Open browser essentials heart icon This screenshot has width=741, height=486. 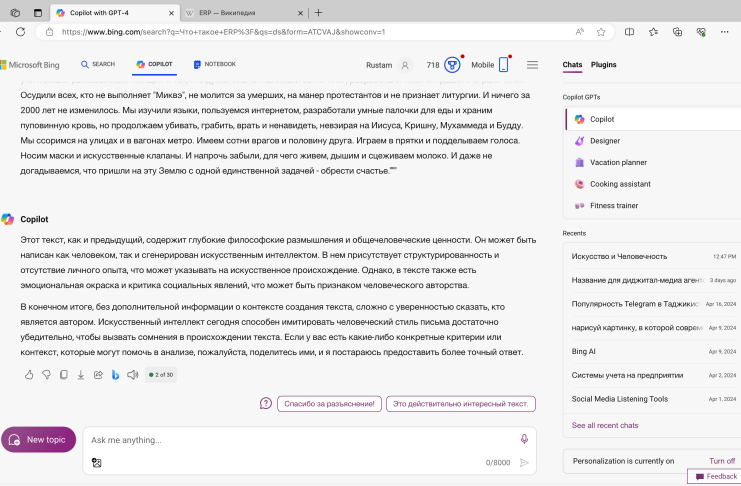click(701, 32)
